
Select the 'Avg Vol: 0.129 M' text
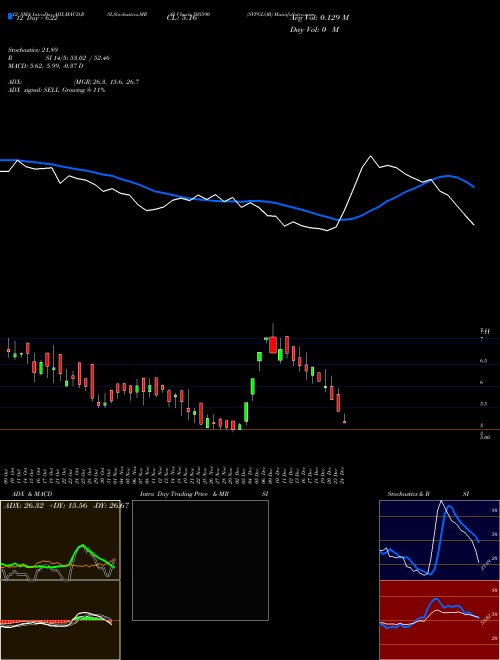pos(319,18)
